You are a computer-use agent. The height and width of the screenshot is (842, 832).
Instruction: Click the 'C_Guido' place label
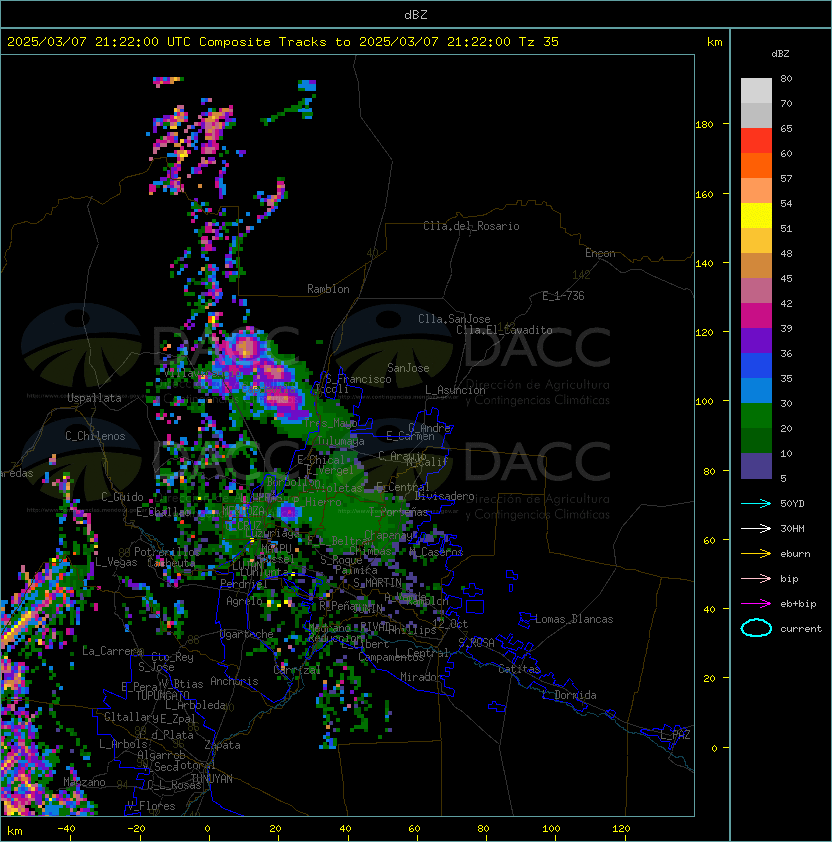coord(122,497)
